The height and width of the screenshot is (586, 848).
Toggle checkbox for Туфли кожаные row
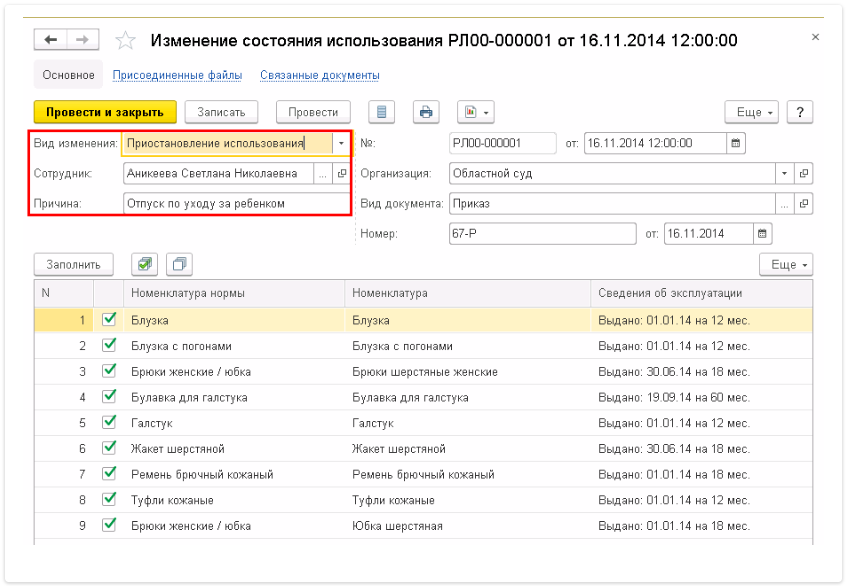coord(110,500)
